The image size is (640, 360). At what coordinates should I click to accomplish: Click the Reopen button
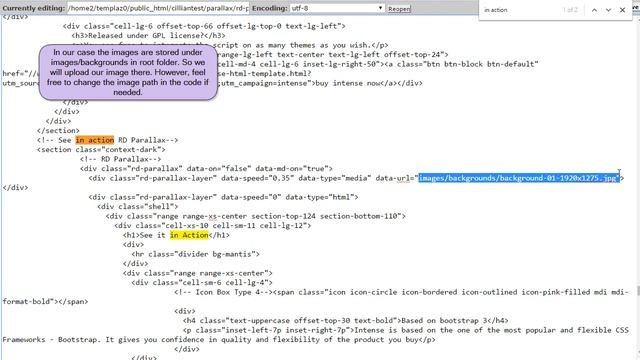399,9
